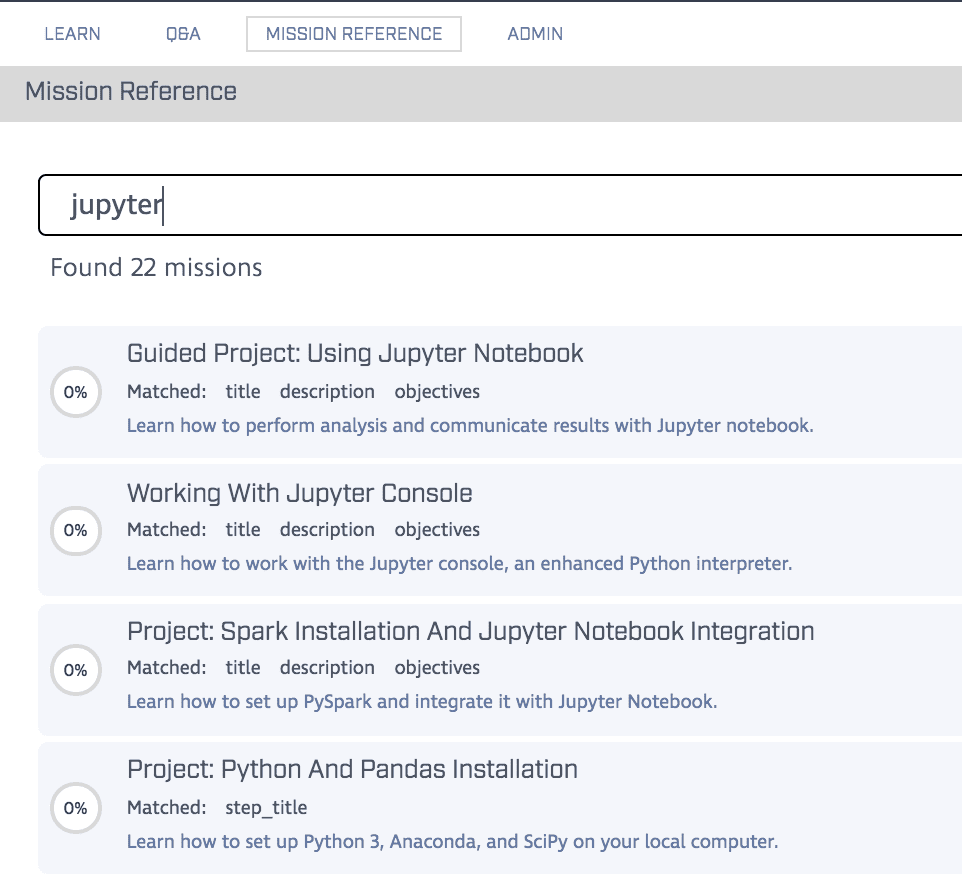Click the description about Python 3, Anaconda, and SciPy
The image size is (962, 880).
click(452, 841)
